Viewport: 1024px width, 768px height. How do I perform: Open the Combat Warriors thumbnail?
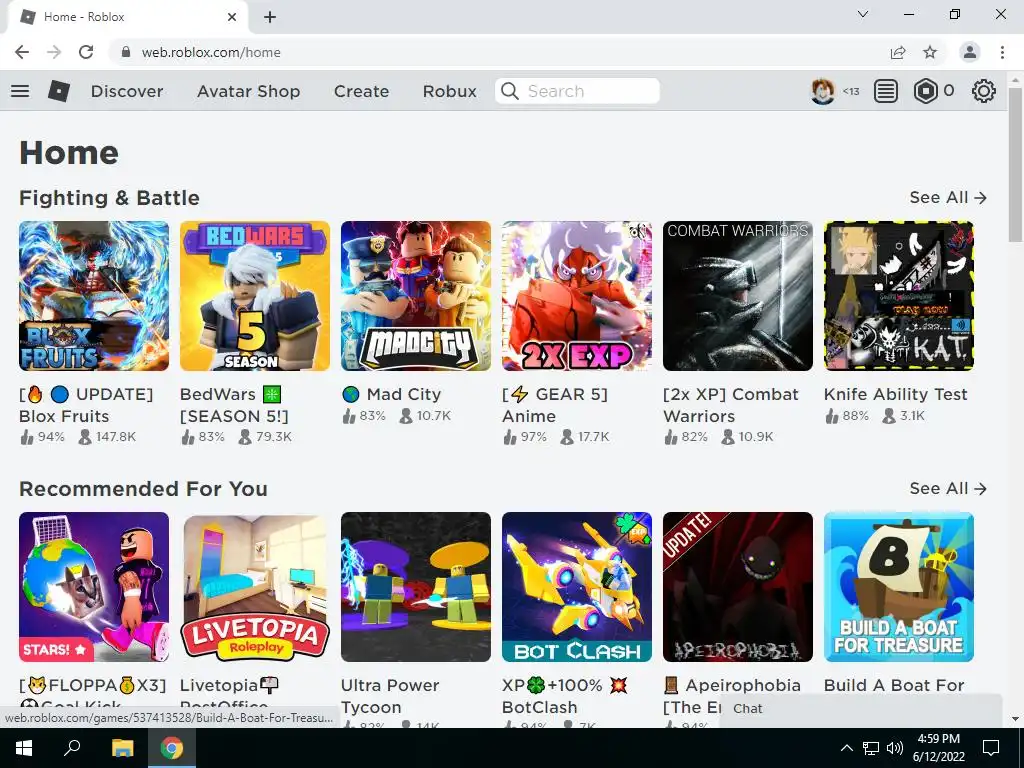(738, 296)
